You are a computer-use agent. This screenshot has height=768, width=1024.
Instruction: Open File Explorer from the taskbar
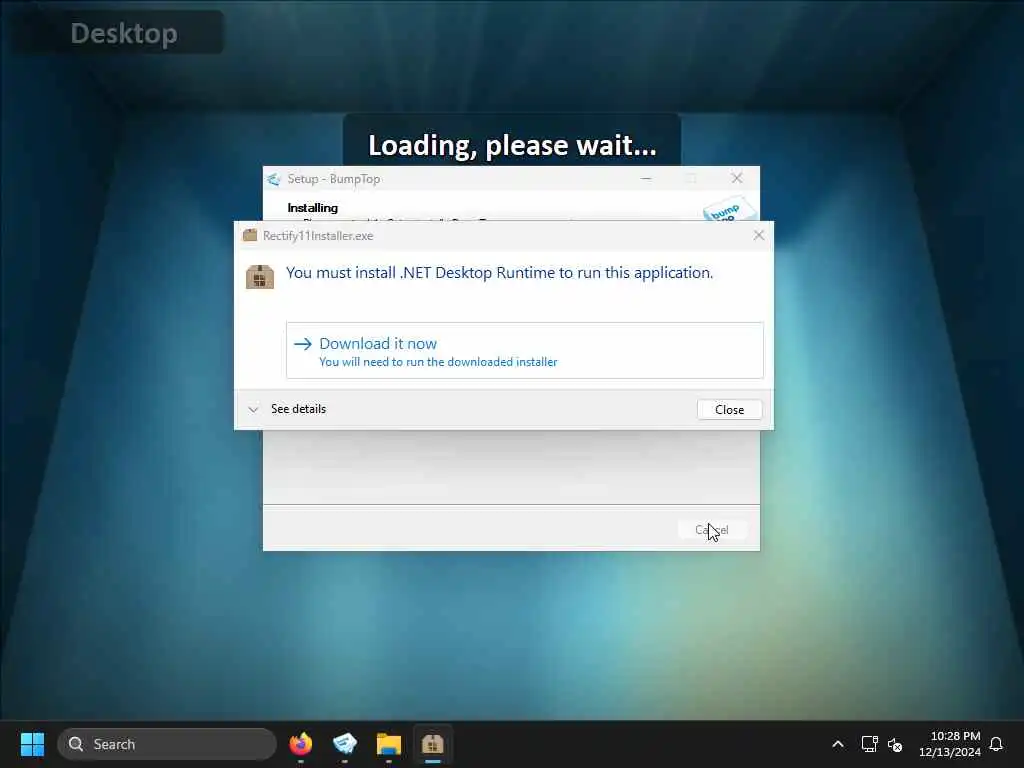click(x=389, y=744)
